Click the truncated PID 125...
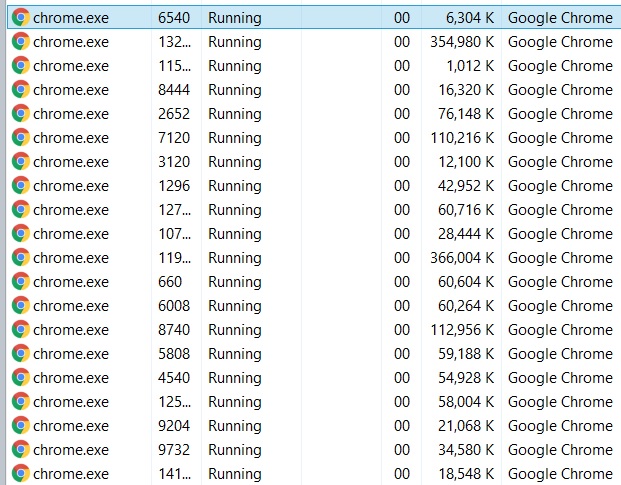The width and height of the screenshot is (621, 485). point(174,401)
